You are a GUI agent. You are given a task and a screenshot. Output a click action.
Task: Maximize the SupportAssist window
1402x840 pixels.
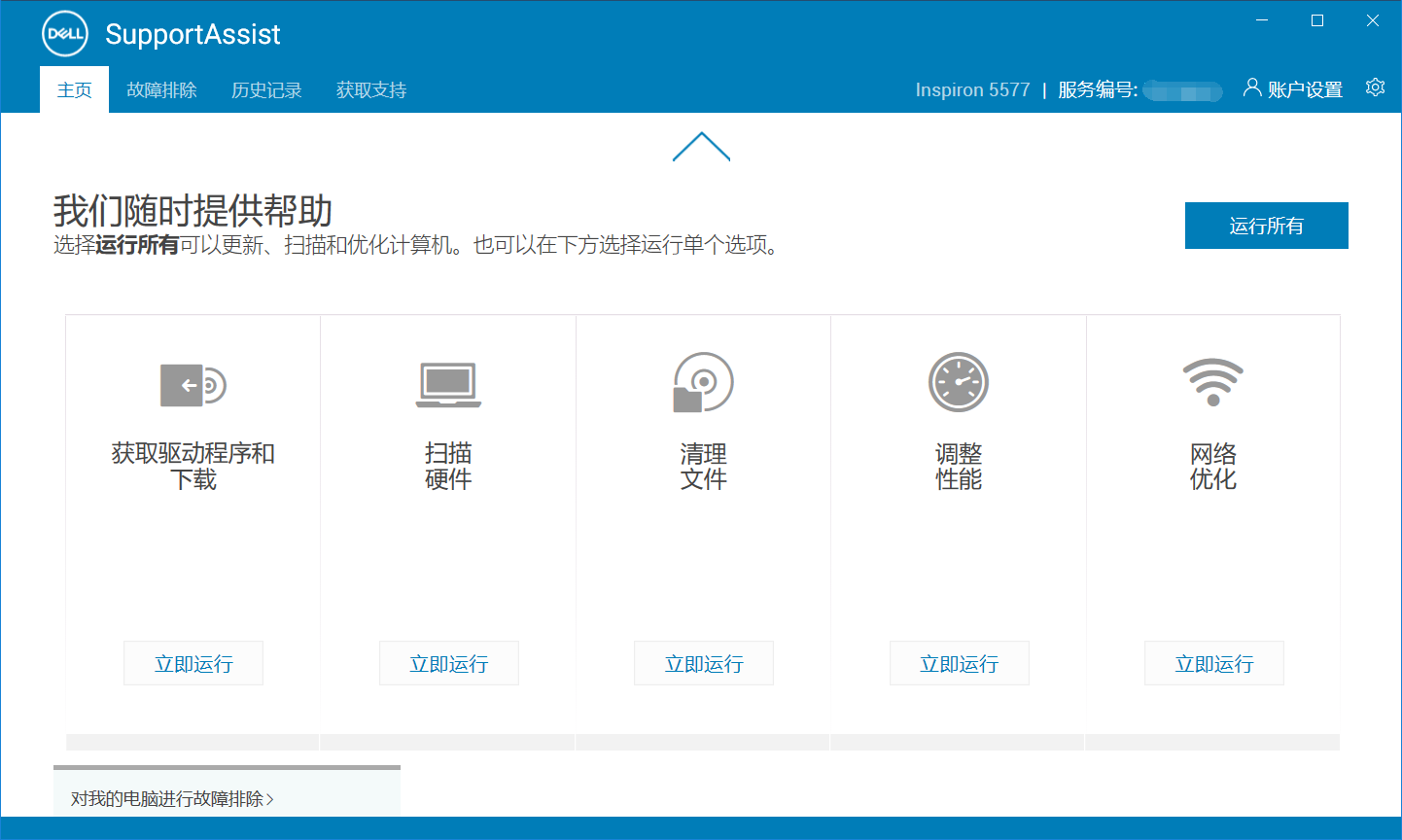(x=1317, y=20)
